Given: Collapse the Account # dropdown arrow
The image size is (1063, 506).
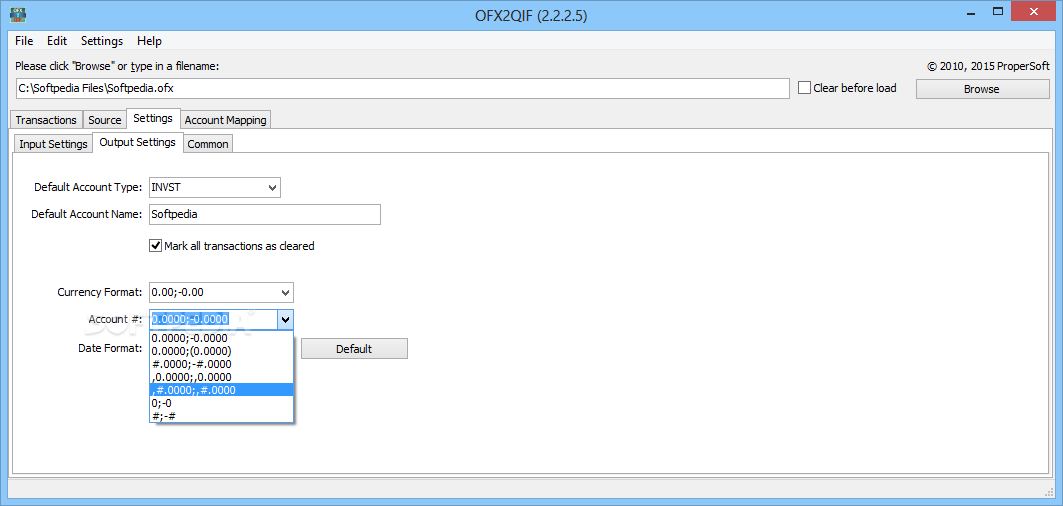Looking at the screenshot, I should click(285, 319).
